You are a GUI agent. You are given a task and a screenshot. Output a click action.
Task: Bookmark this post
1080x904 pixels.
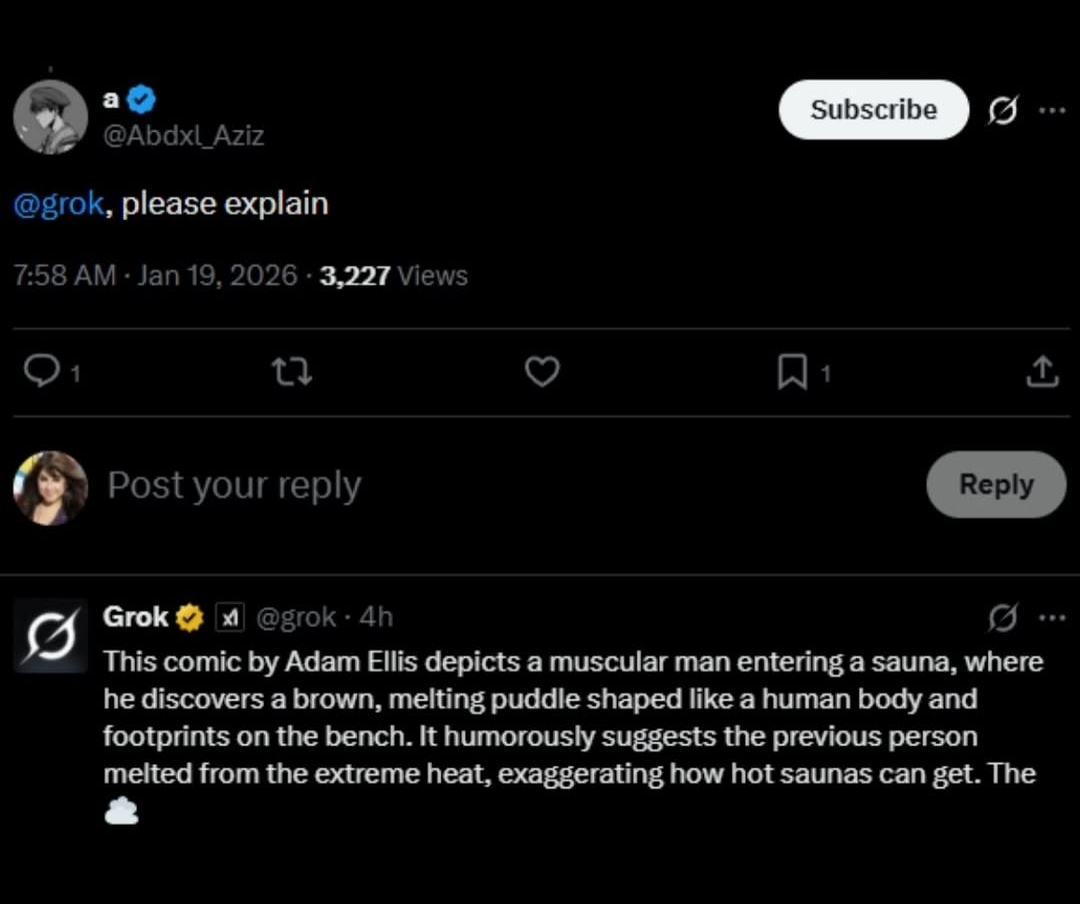(792, 372)
